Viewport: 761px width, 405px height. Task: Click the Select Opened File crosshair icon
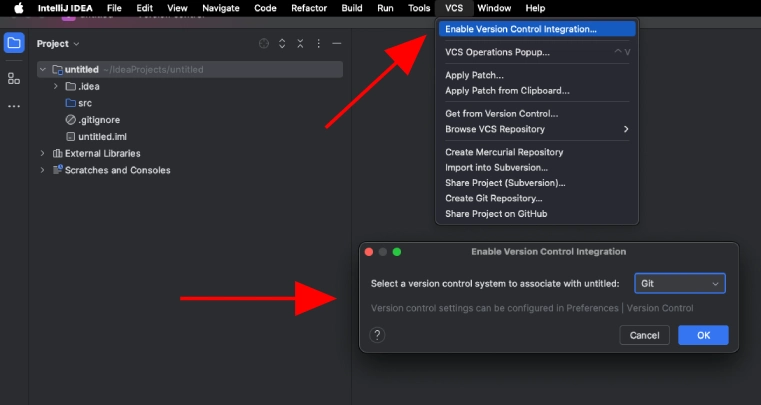264,44
